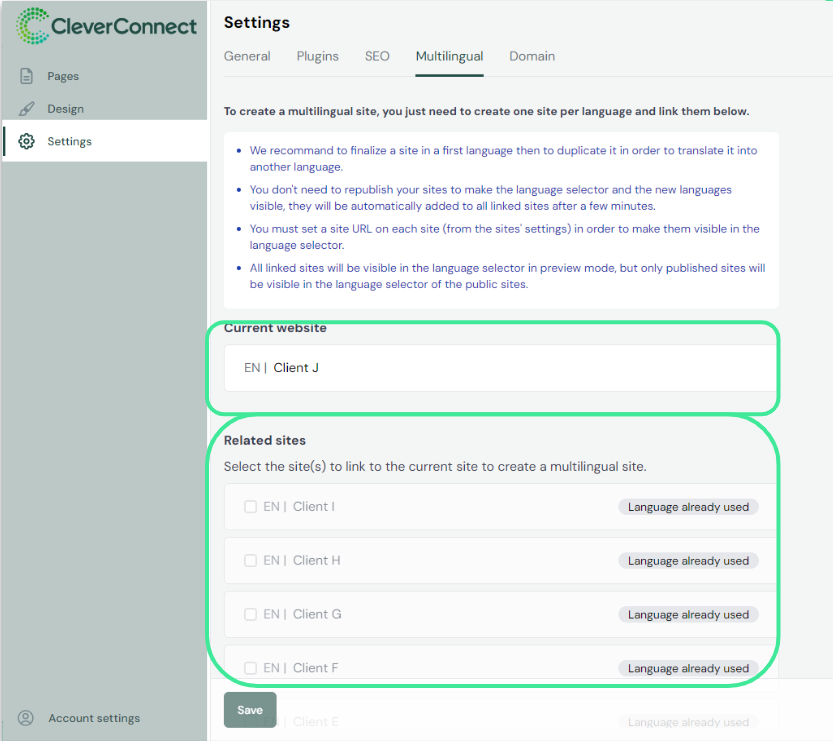Open account settings via the person icon
The height and width of the screenshot is (741, 833).
[x=24, y=718]
